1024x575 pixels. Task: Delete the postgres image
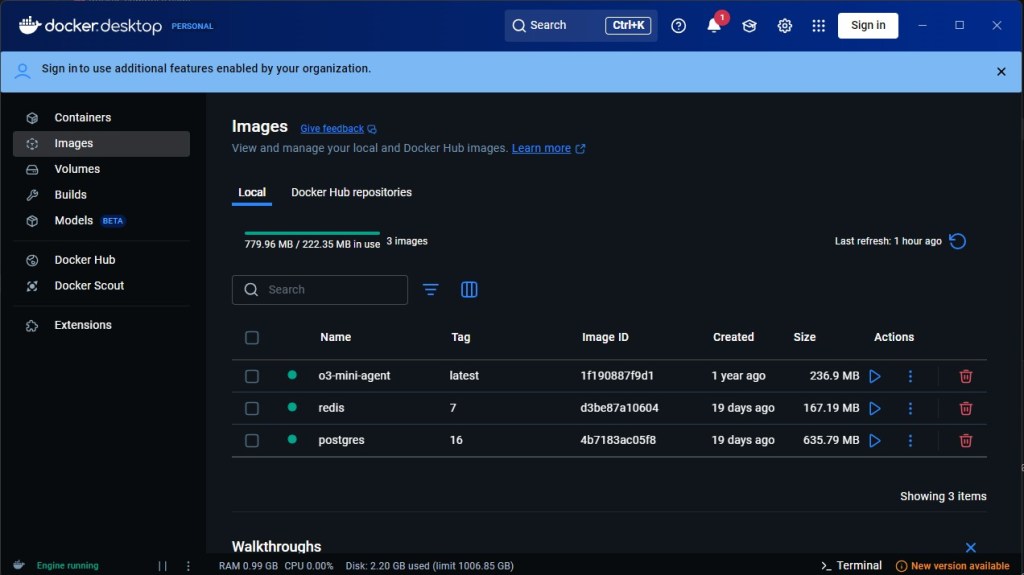point(965,440)
